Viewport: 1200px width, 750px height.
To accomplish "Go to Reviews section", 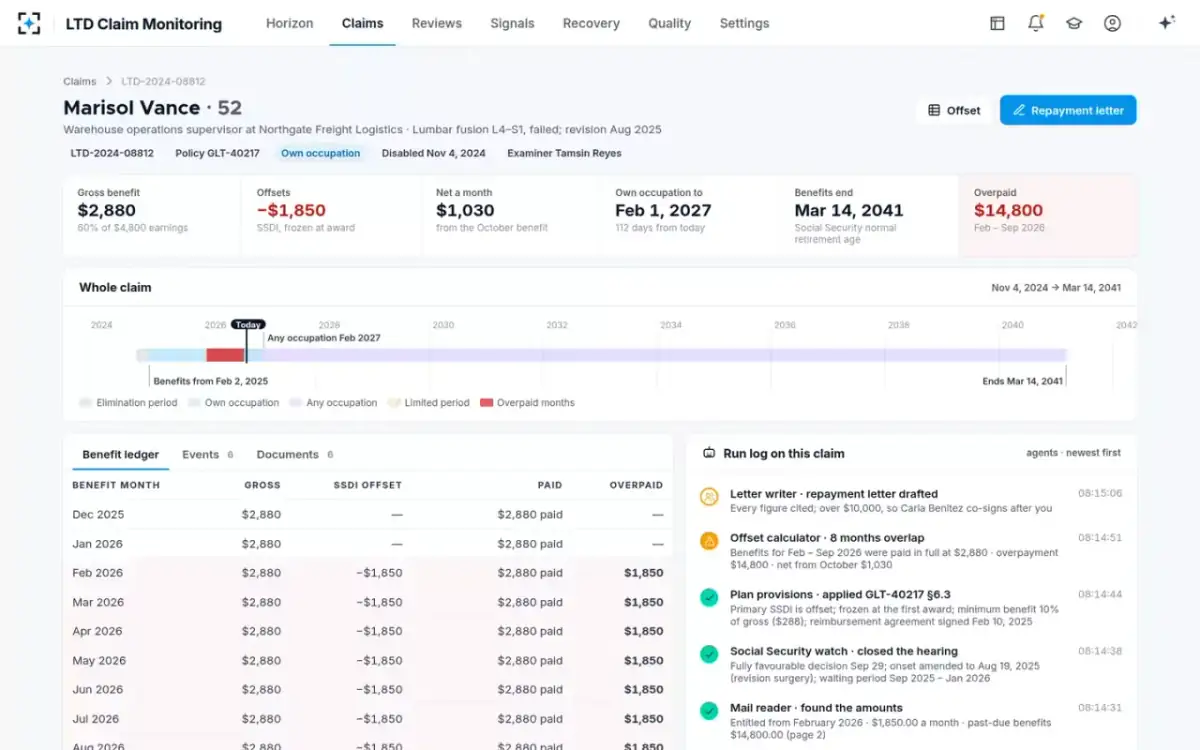I will coord(437,23).
